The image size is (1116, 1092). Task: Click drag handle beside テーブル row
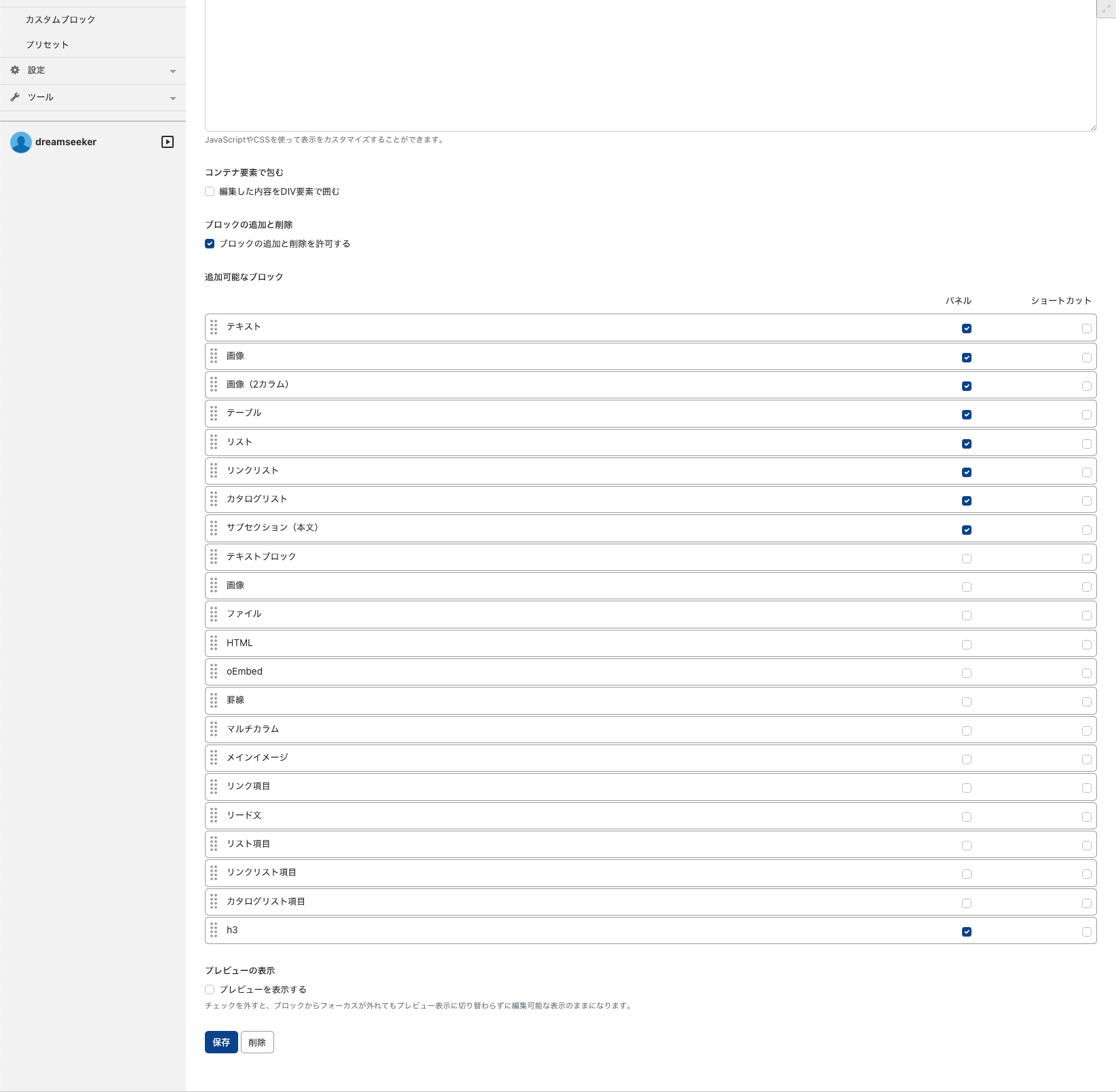[214, 413]
